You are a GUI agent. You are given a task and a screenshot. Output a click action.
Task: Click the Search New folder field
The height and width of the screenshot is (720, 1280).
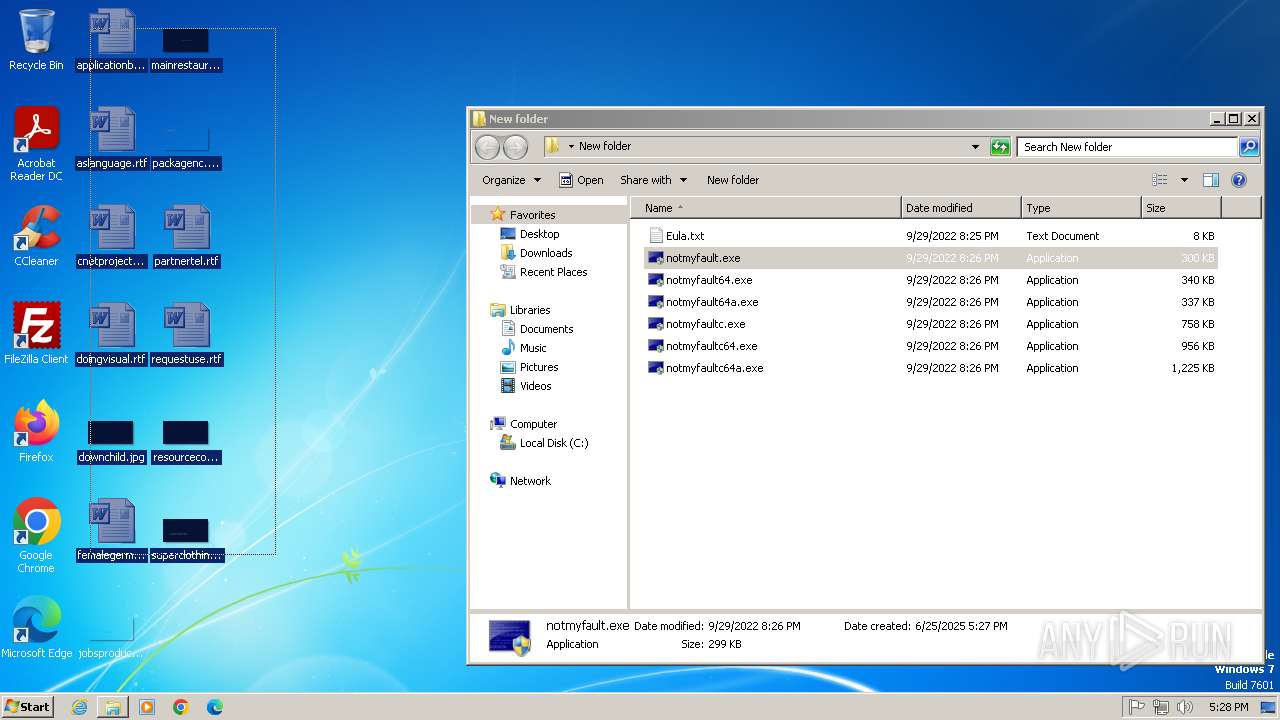tap(1127, 147)
